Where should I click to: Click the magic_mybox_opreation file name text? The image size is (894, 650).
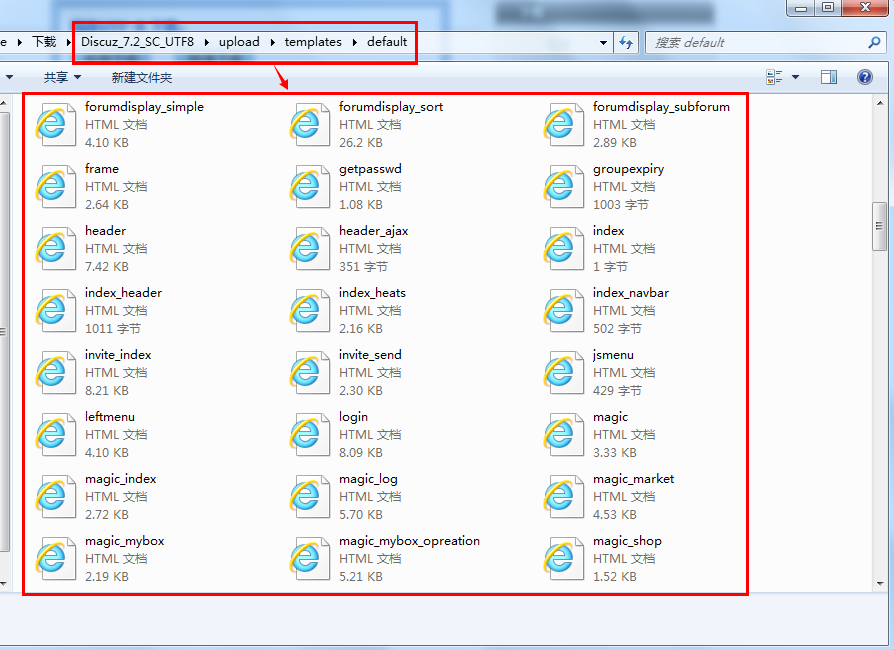coord(409,541)
